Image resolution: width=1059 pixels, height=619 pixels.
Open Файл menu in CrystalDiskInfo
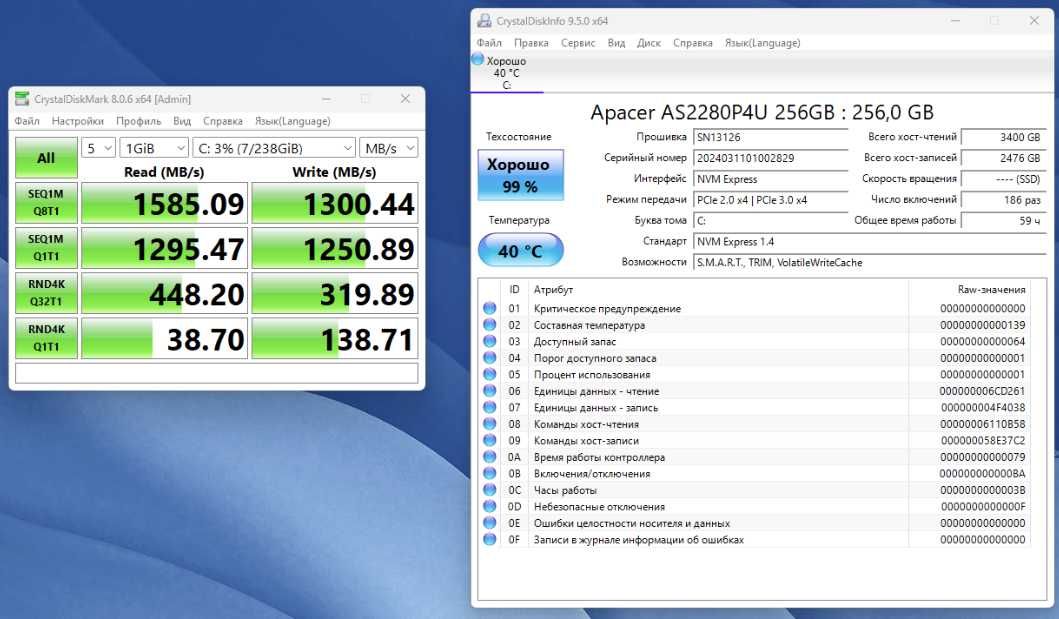(489, 43)
